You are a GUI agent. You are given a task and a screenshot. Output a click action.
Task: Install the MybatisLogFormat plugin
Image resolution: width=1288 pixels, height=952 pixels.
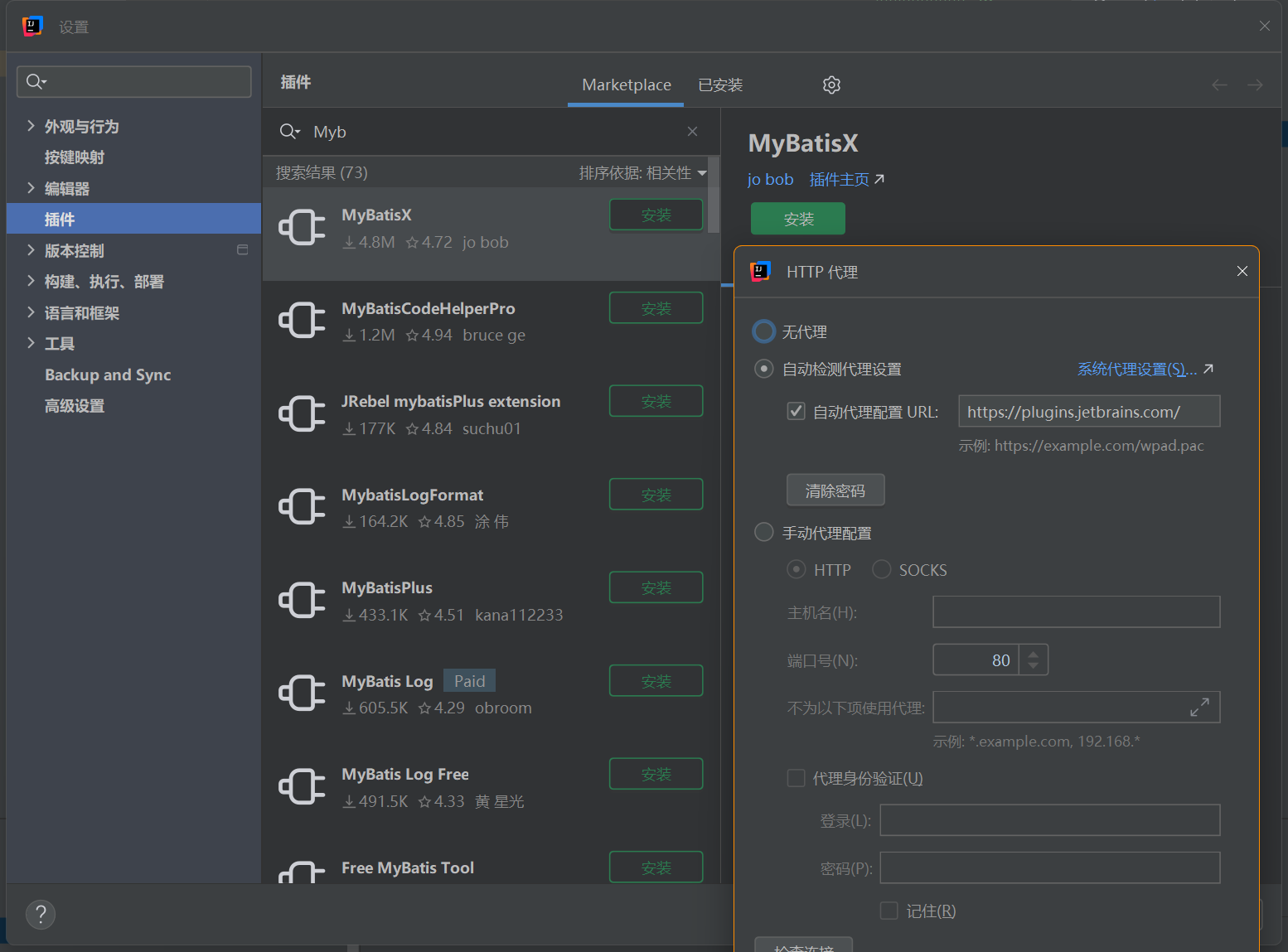coord(656,495)
